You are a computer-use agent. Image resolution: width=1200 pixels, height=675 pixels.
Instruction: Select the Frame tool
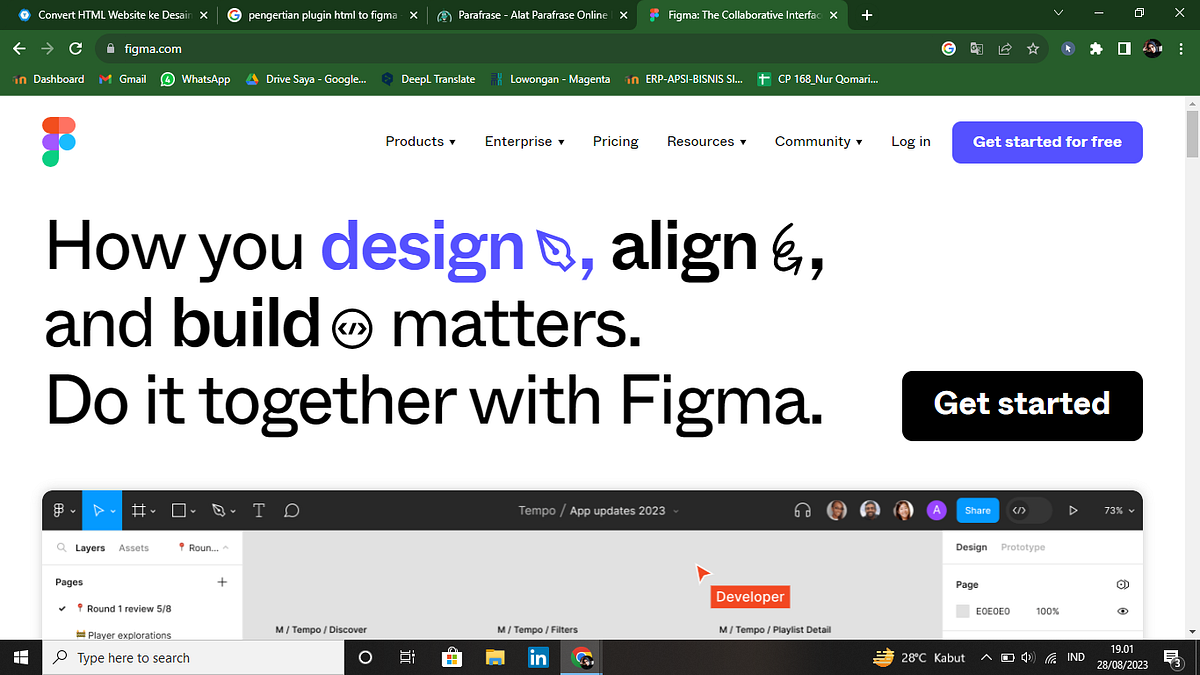(139, 510)
